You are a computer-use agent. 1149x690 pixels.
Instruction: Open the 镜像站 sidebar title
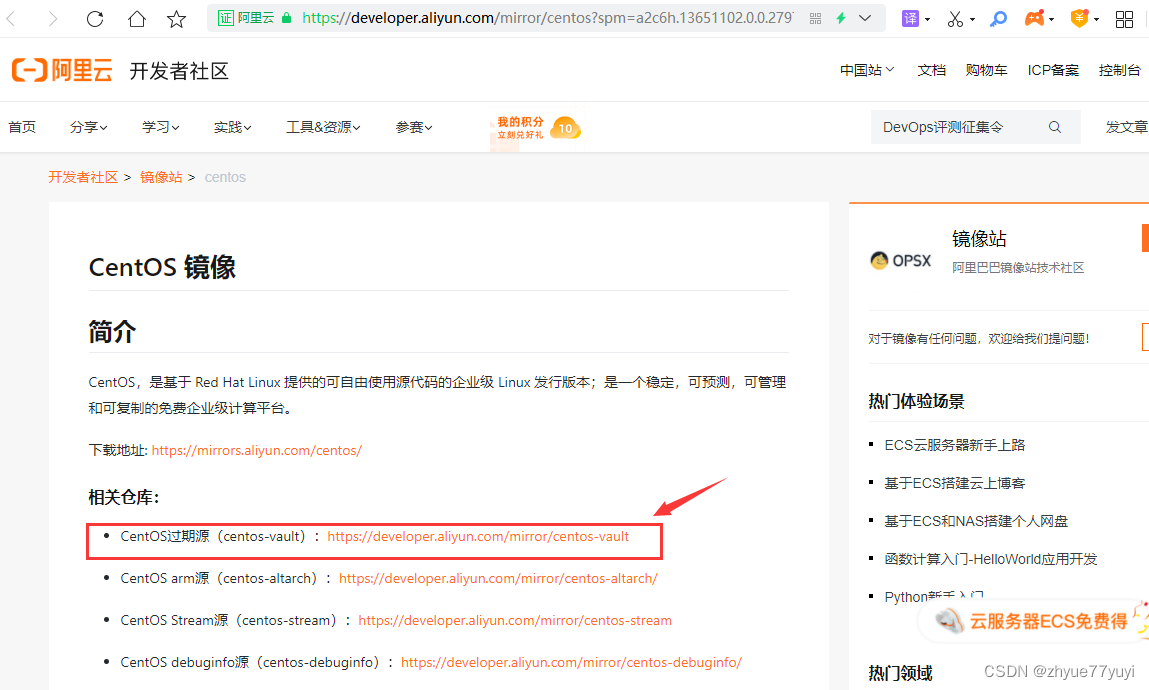[979, 239]
